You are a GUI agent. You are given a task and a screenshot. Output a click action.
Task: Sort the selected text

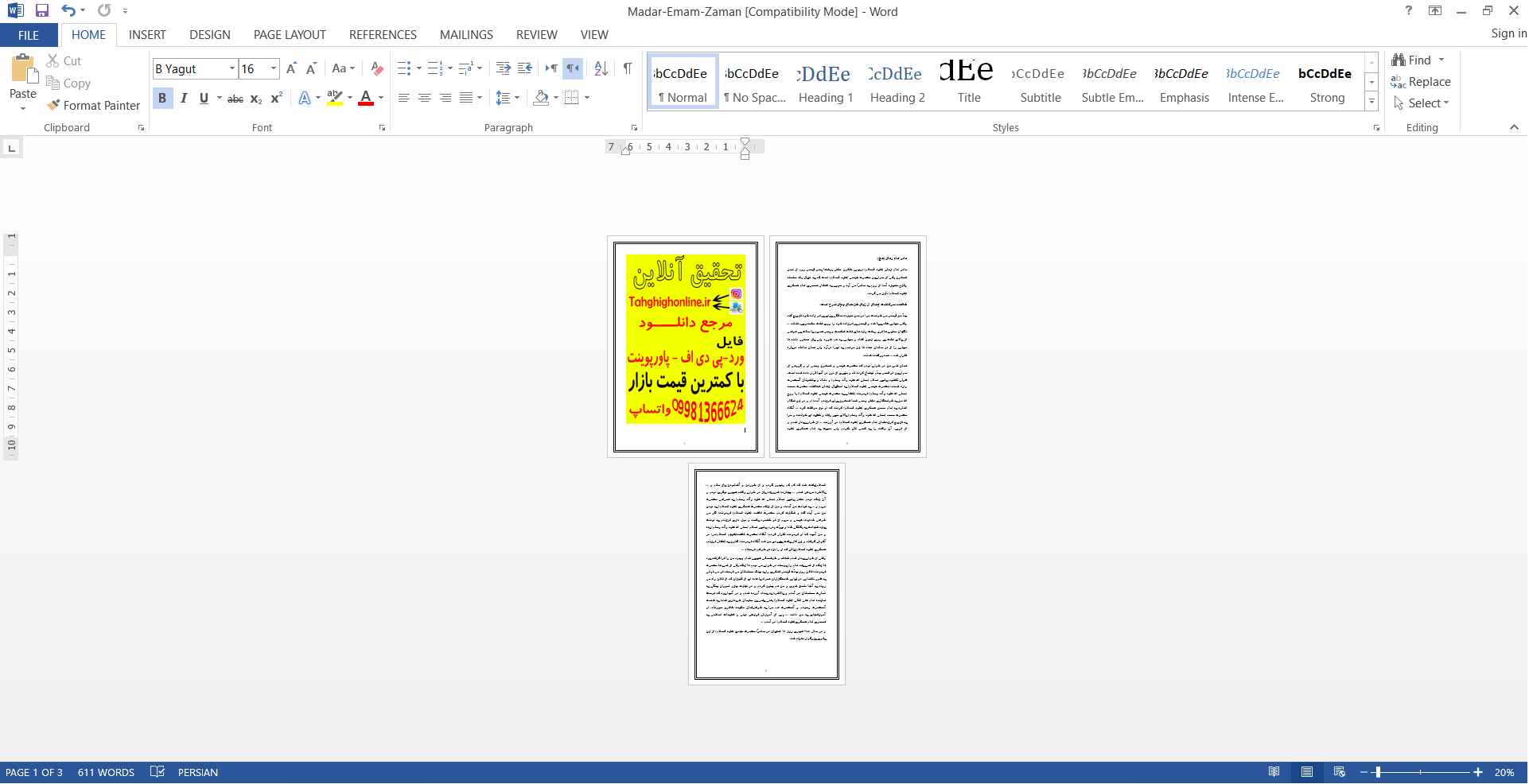pos(601,69)
